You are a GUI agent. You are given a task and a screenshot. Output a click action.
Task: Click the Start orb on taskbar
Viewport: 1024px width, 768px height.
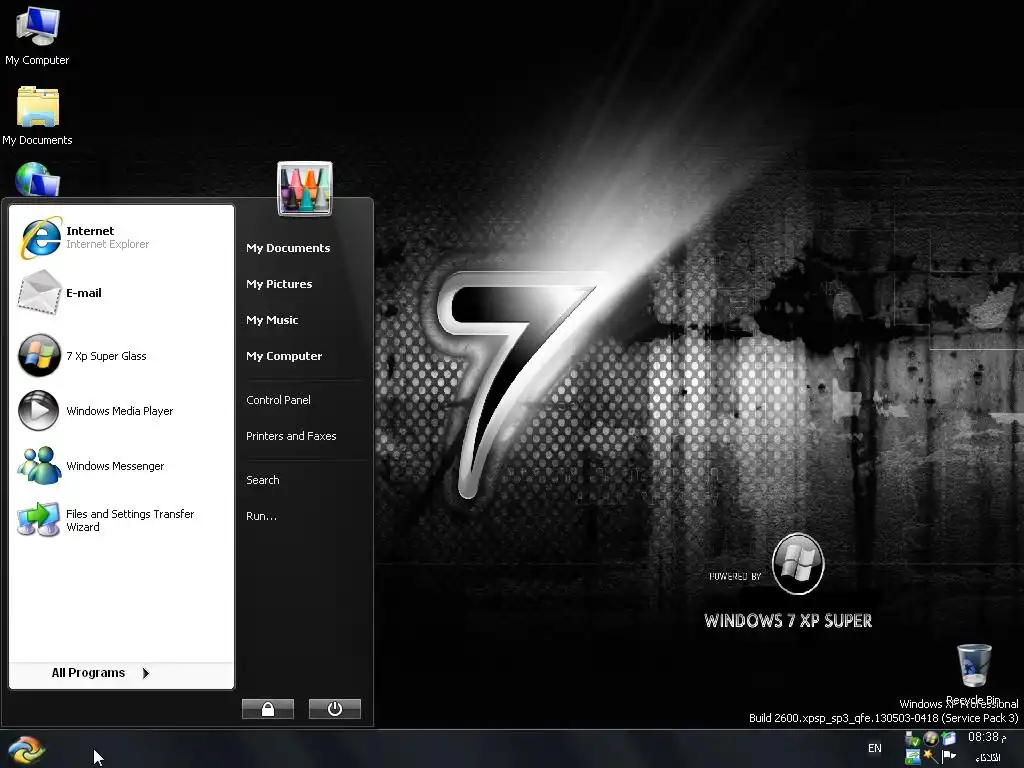[x=26, y=750]
